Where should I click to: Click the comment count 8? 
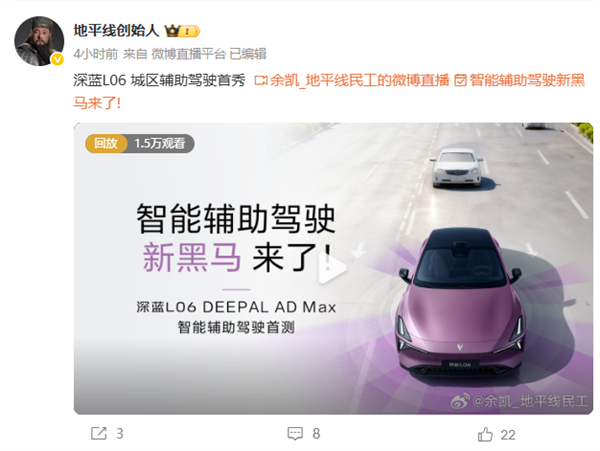(316, 434)
